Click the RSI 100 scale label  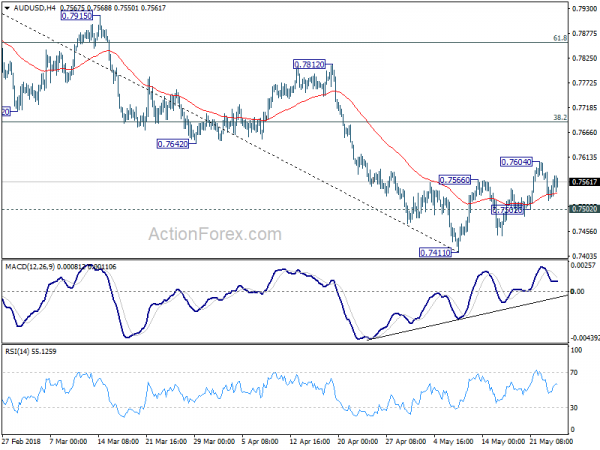[576, 350]
